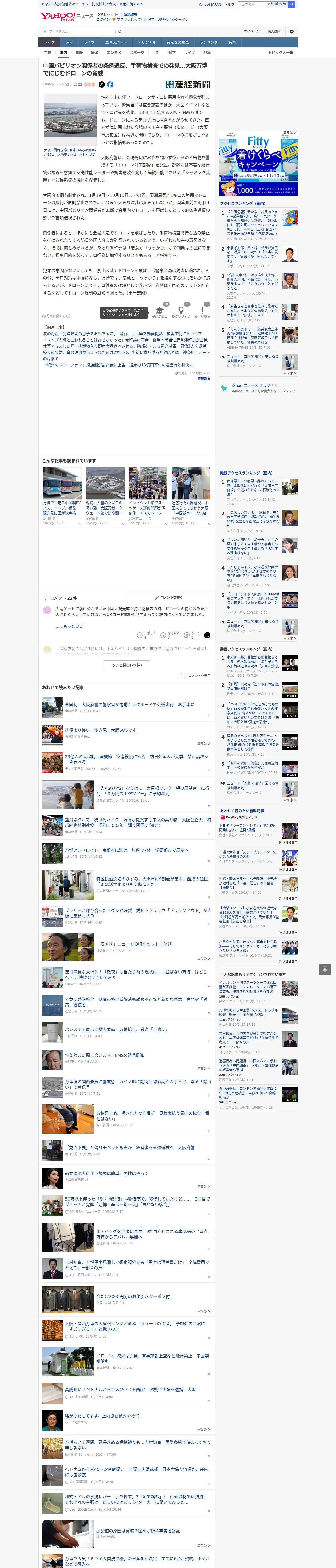Open the comment count bubble showing 22

pyautogui.click(x=78, y=85)
